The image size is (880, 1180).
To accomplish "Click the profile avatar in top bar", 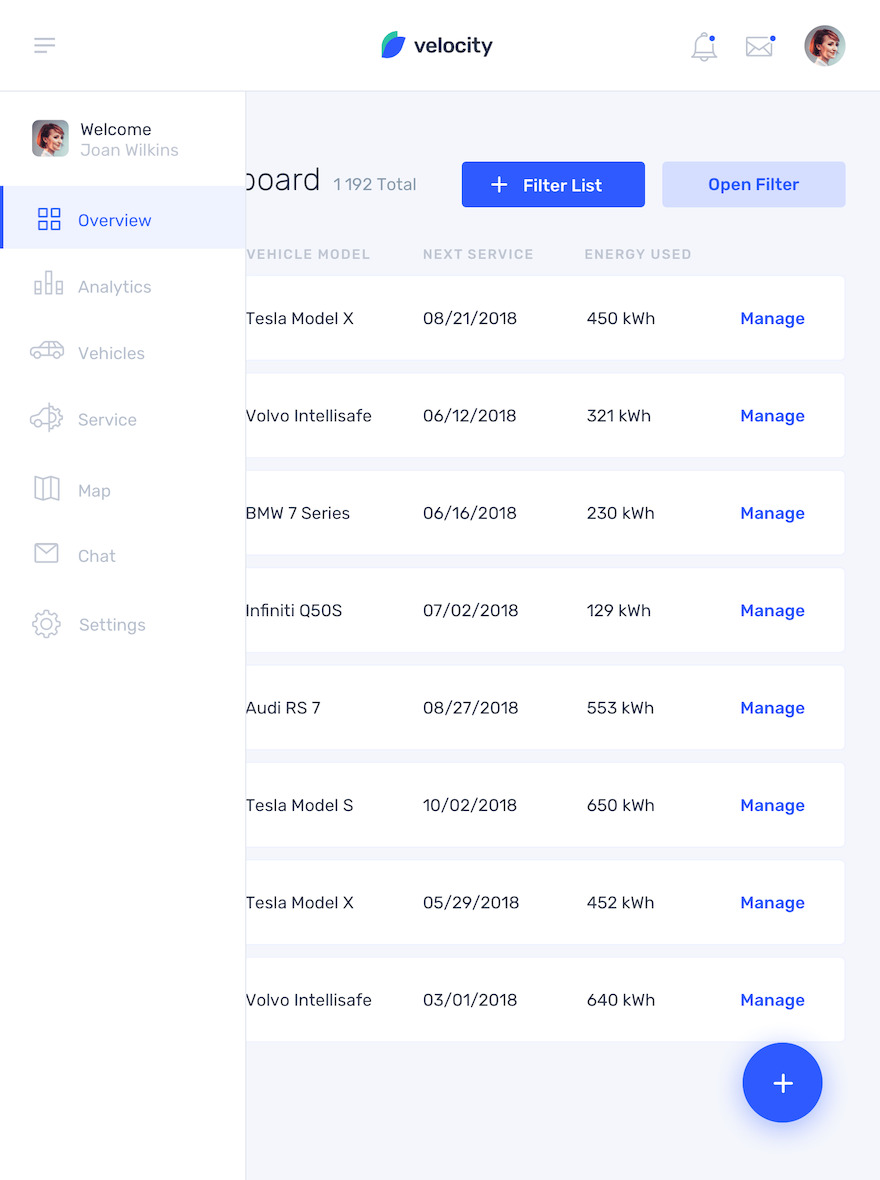I will (x=824, y=46).
